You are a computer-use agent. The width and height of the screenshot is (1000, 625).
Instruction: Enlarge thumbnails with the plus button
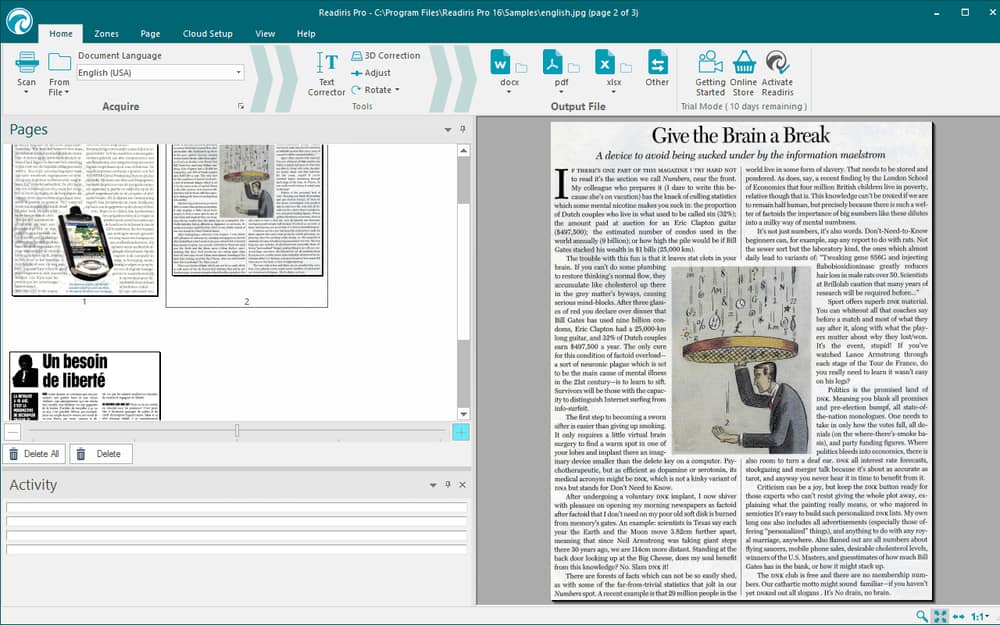click(460, 432)
